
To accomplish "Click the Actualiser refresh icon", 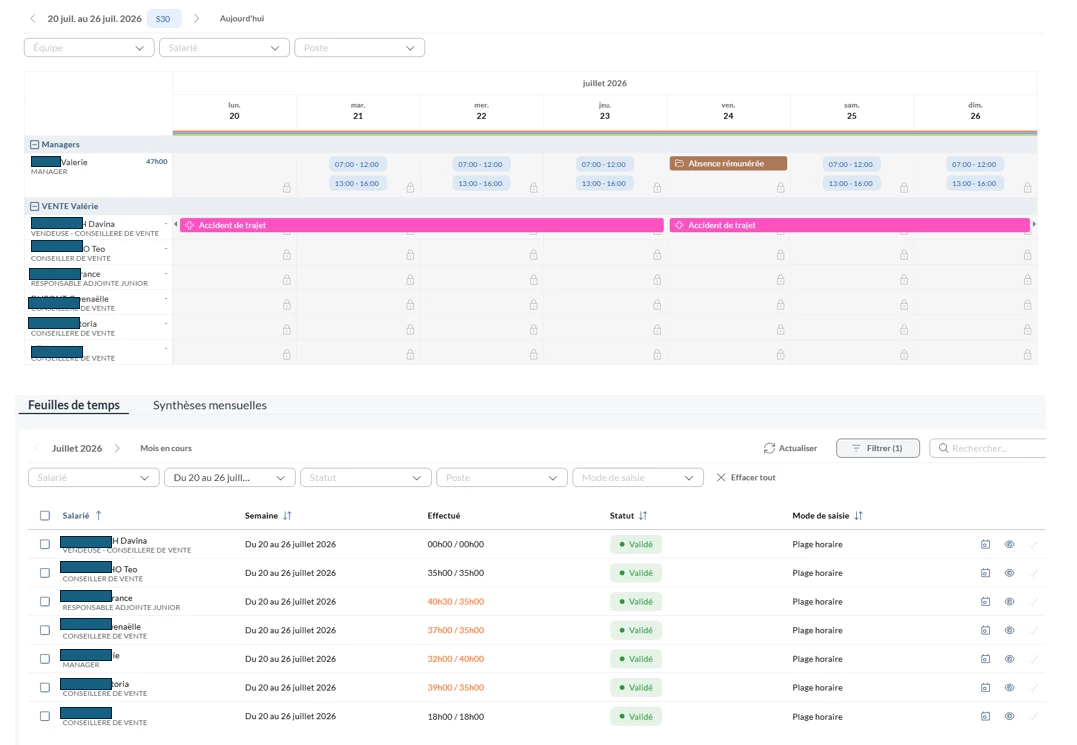I will 769,448.
